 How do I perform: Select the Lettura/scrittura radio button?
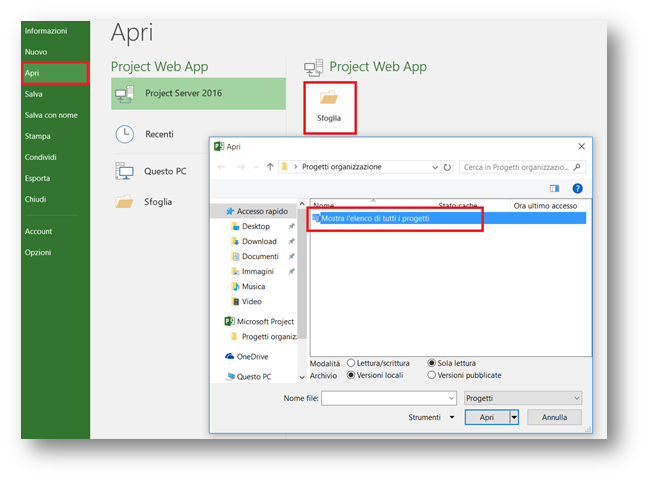tap(351, 363)
